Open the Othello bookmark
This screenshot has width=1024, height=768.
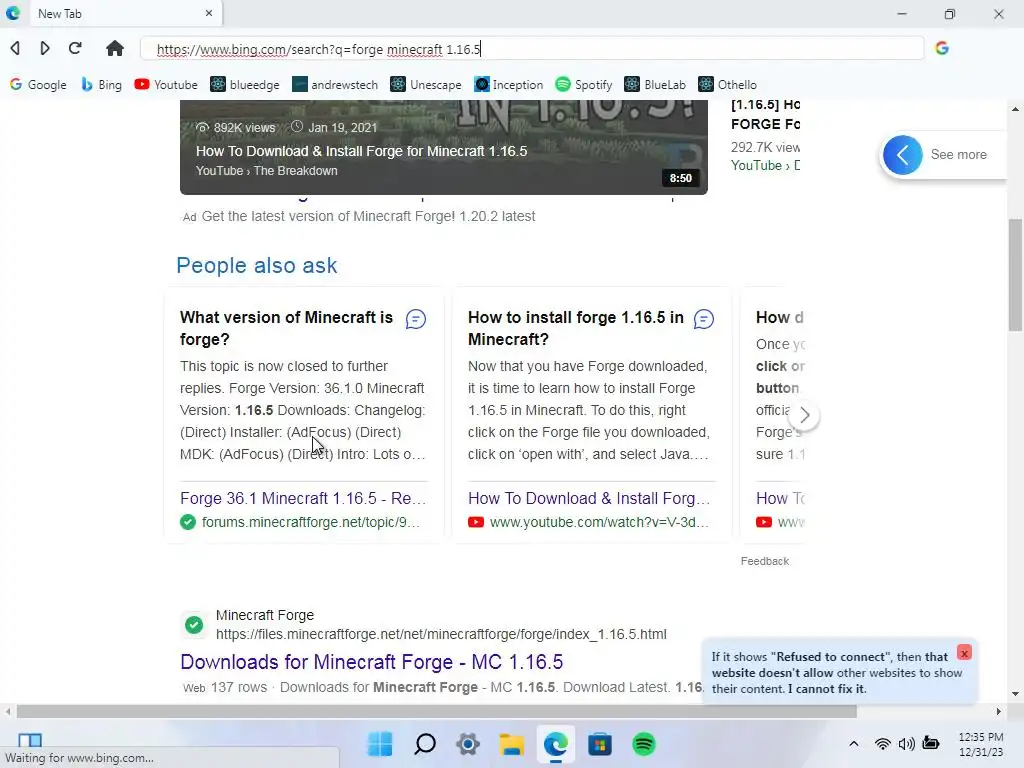(x=728, y=85)
